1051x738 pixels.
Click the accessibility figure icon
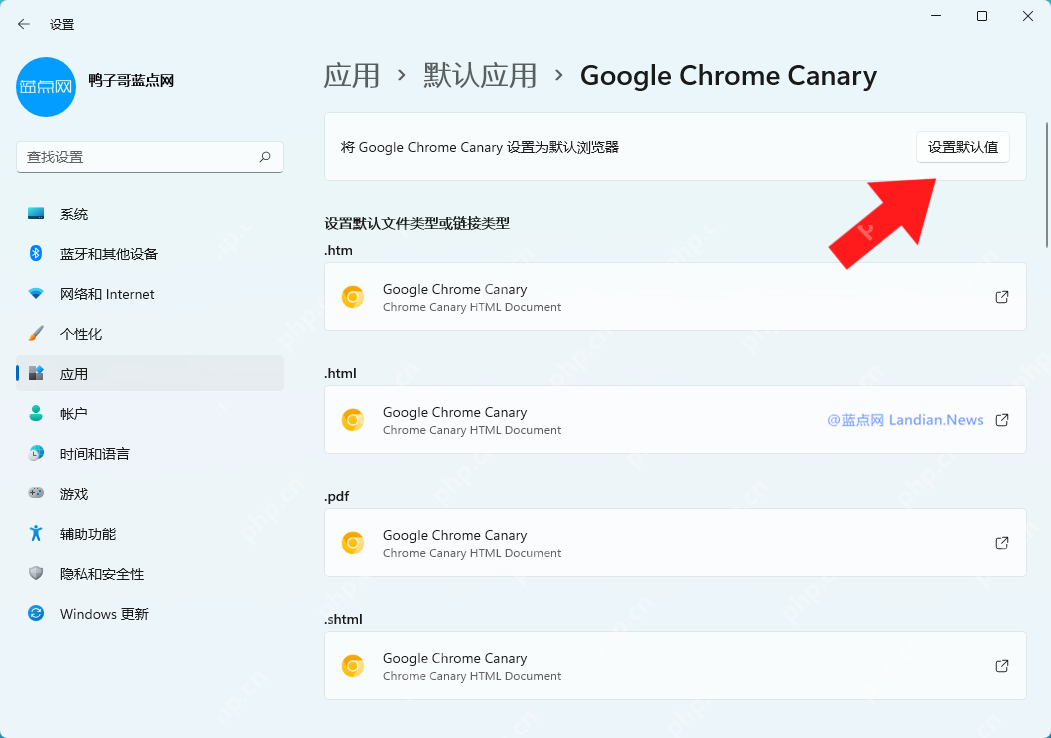[x=36, y=534]
